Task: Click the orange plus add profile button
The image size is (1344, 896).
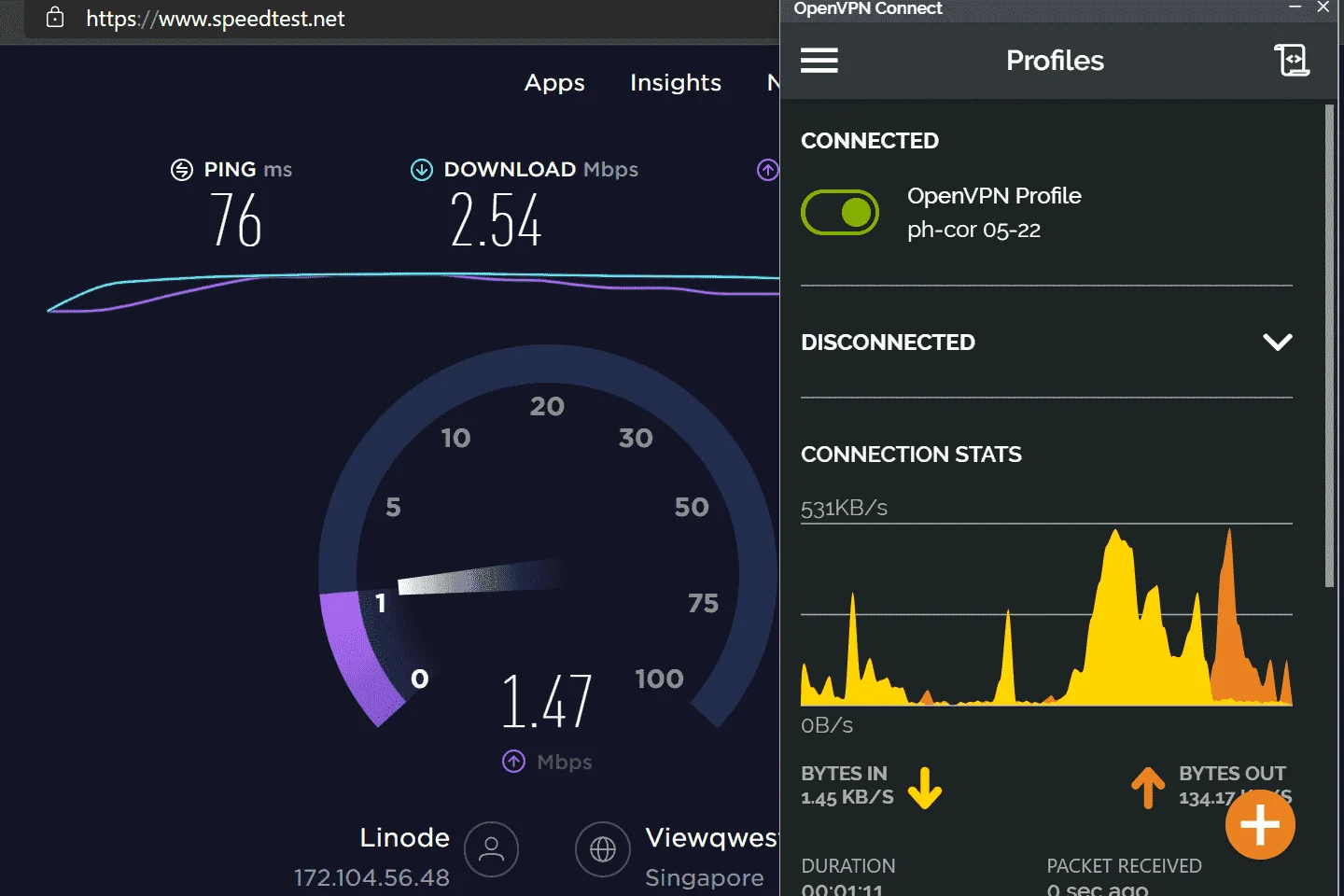Action: [1260, 825]
